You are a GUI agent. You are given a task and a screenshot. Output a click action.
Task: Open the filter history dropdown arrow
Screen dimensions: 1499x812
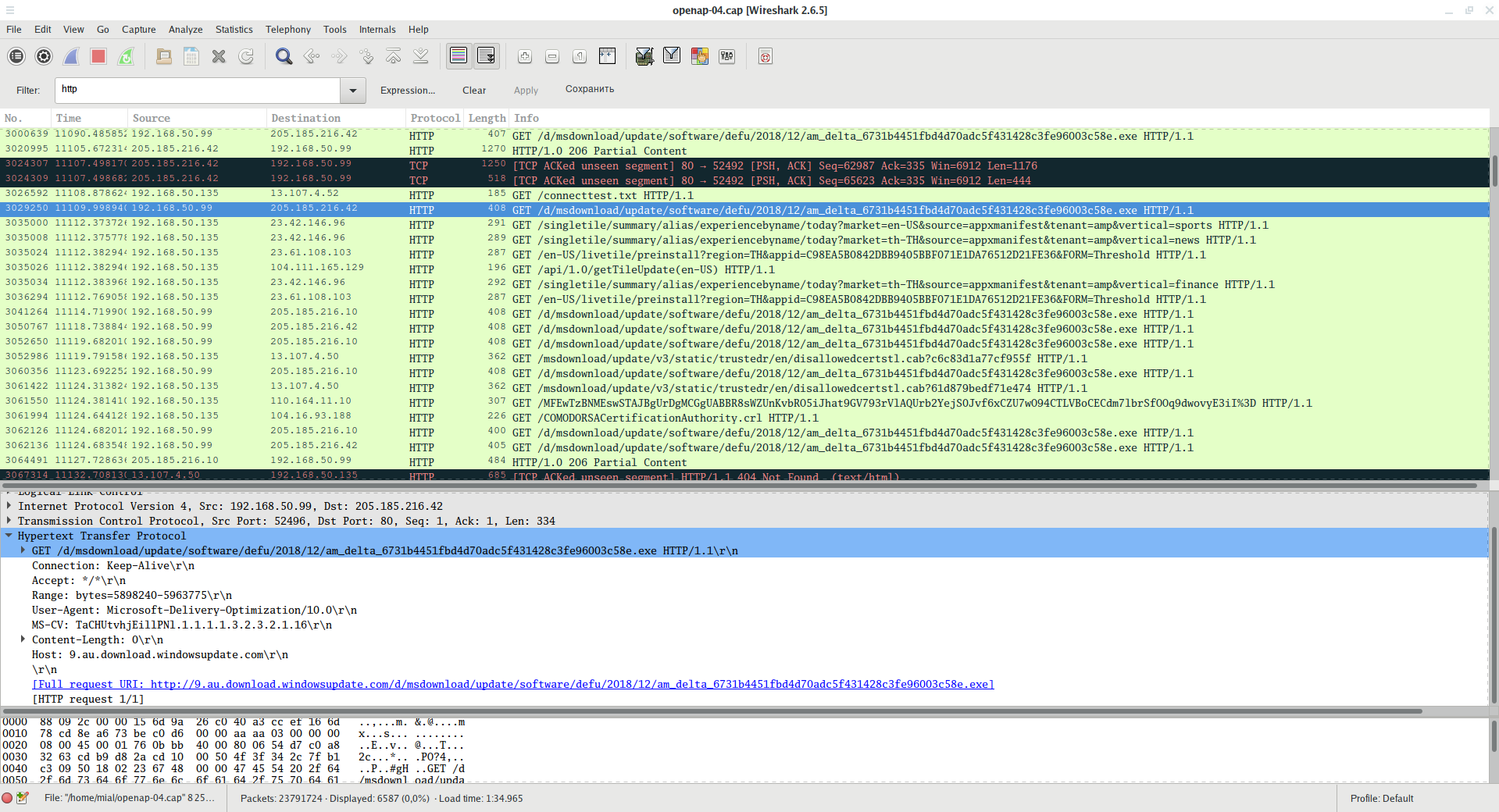(353, 91)
